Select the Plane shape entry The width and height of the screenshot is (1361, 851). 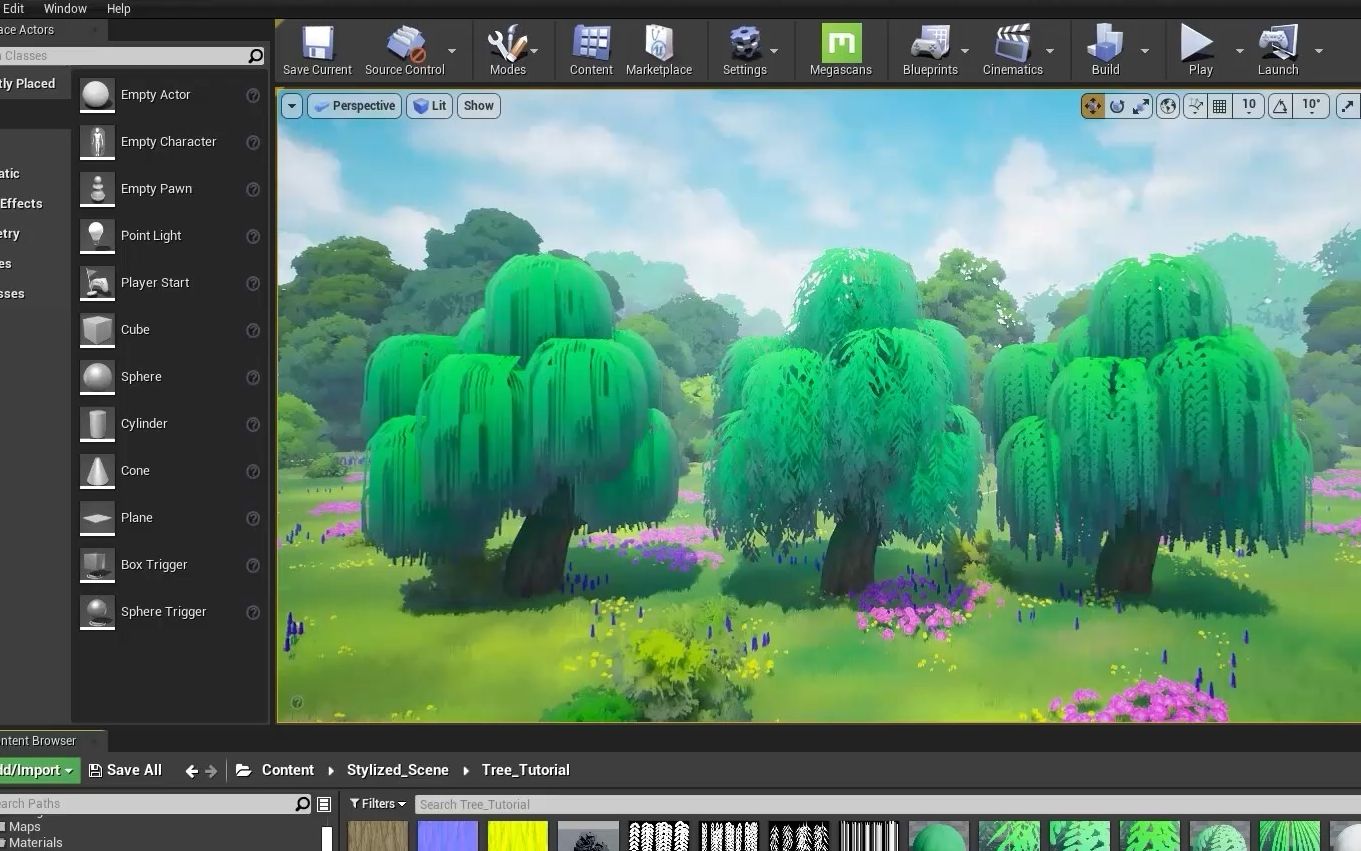tap(170, 518)
